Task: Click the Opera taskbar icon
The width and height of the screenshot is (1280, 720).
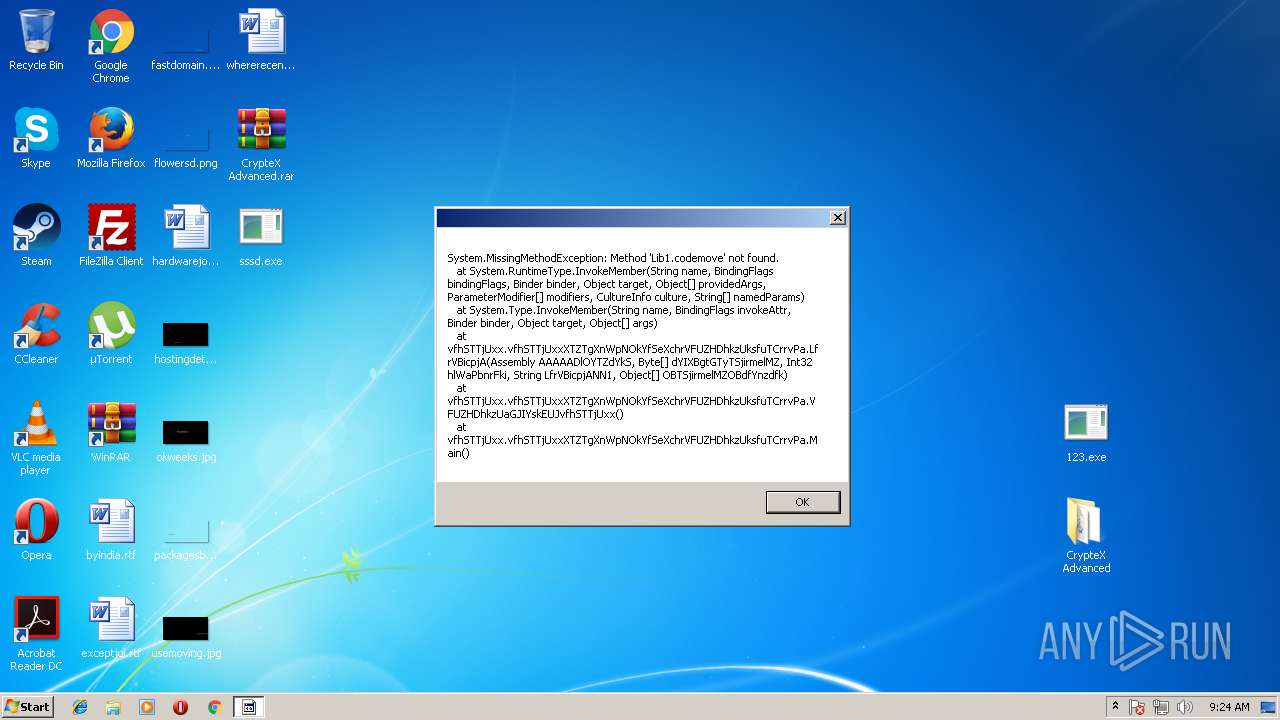Action: 180,707
